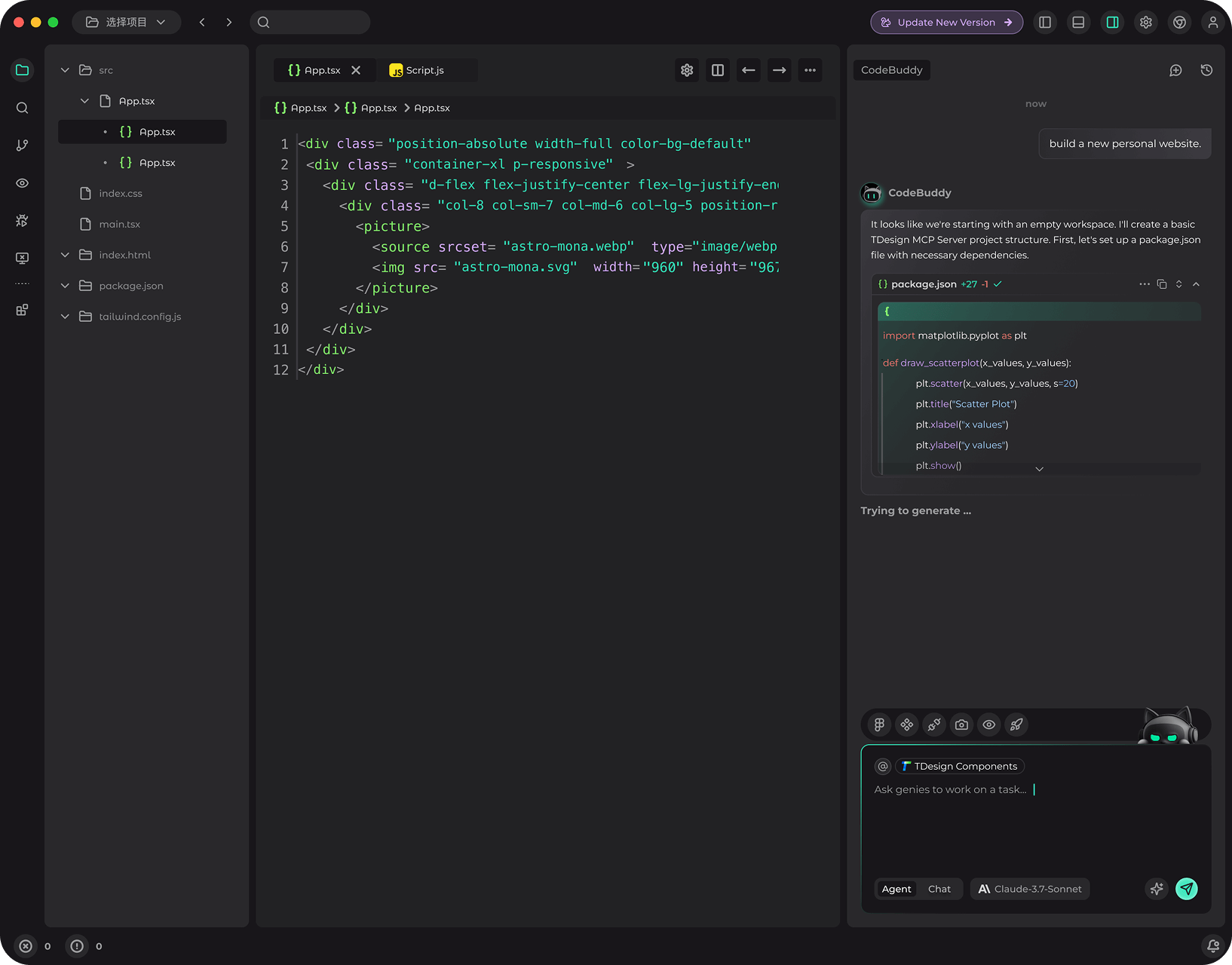The image size is (1232, 965).
Task: Select the camera screenshot icon above chat input
Action: click(x=961, y=725)
